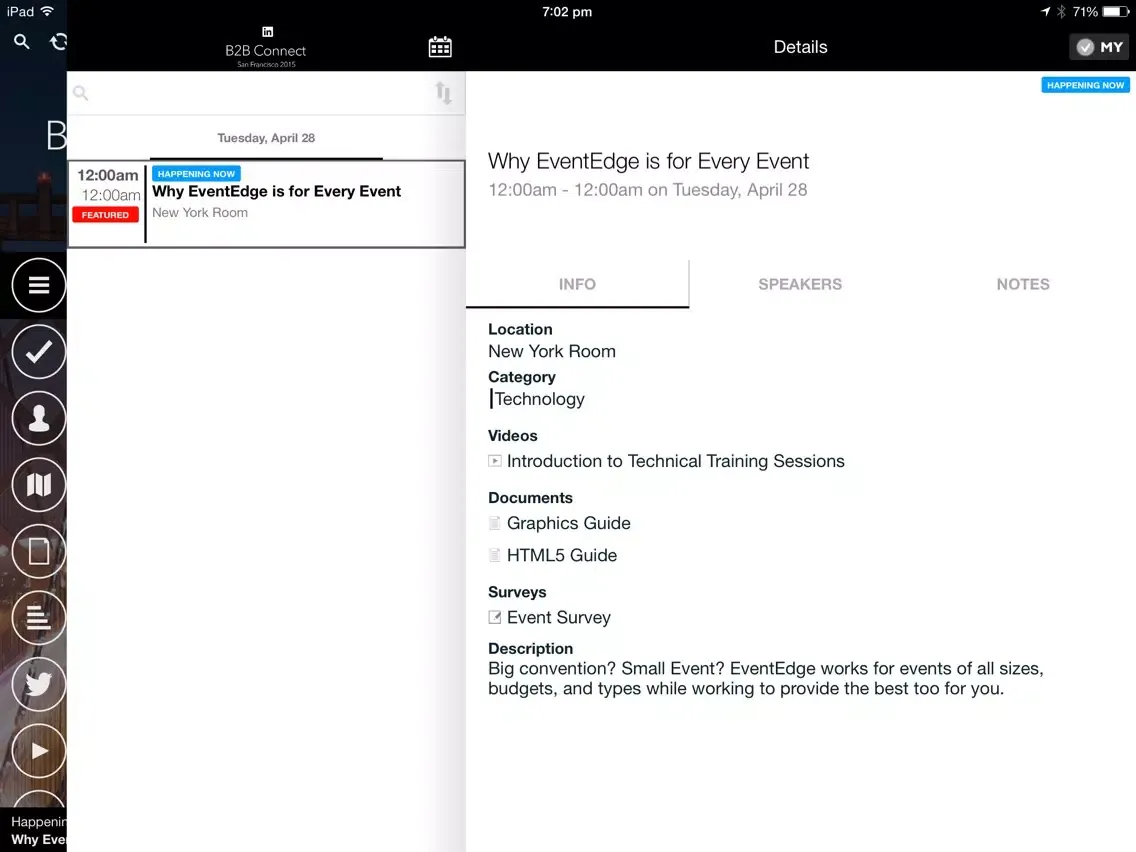This screenshot has width=1136, height=852.
Task: Click the HAPPENING NOW badge in details header
Action: click(x=1085, y=85)
